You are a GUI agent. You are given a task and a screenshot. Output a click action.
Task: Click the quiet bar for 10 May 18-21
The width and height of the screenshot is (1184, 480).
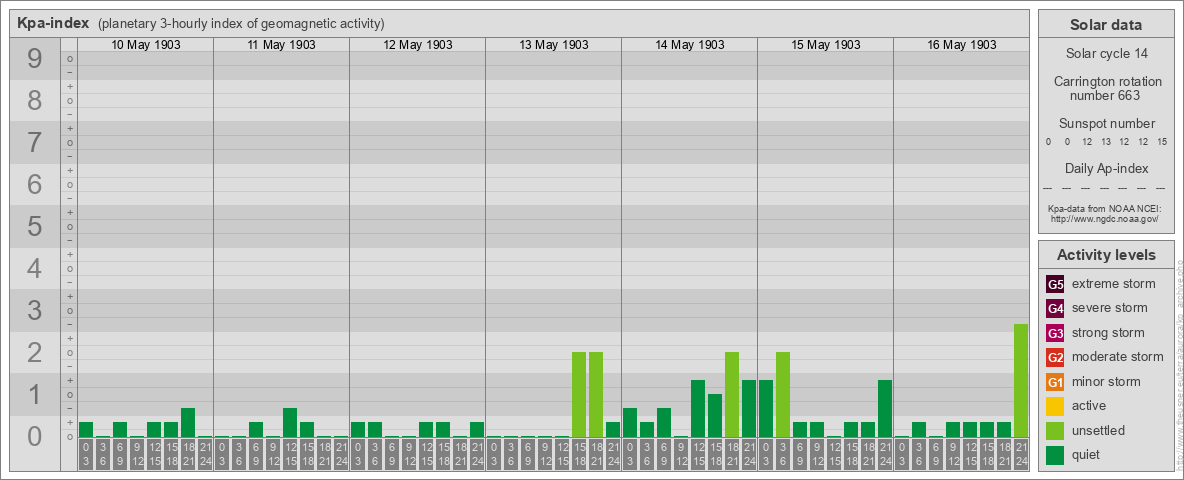(188, 423)
